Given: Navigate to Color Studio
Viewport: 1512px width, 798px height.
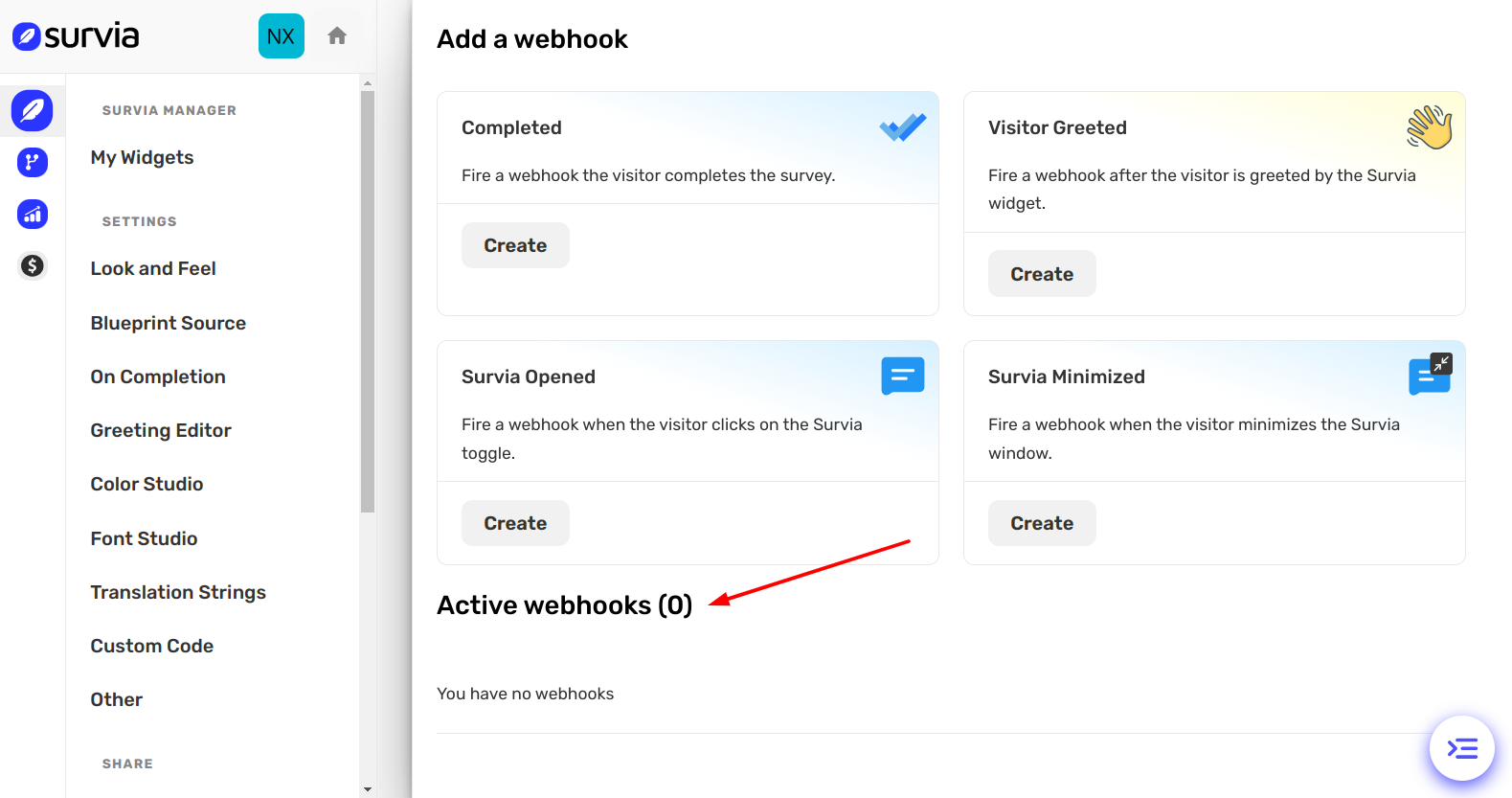Looking at the screenshot, I should (147, 484).
